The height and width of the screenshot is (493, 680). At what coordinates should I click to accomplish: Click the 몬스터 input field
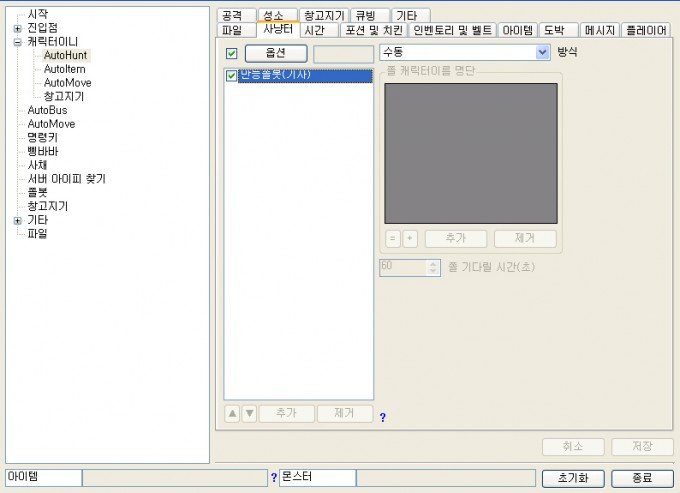pos(316,478)
